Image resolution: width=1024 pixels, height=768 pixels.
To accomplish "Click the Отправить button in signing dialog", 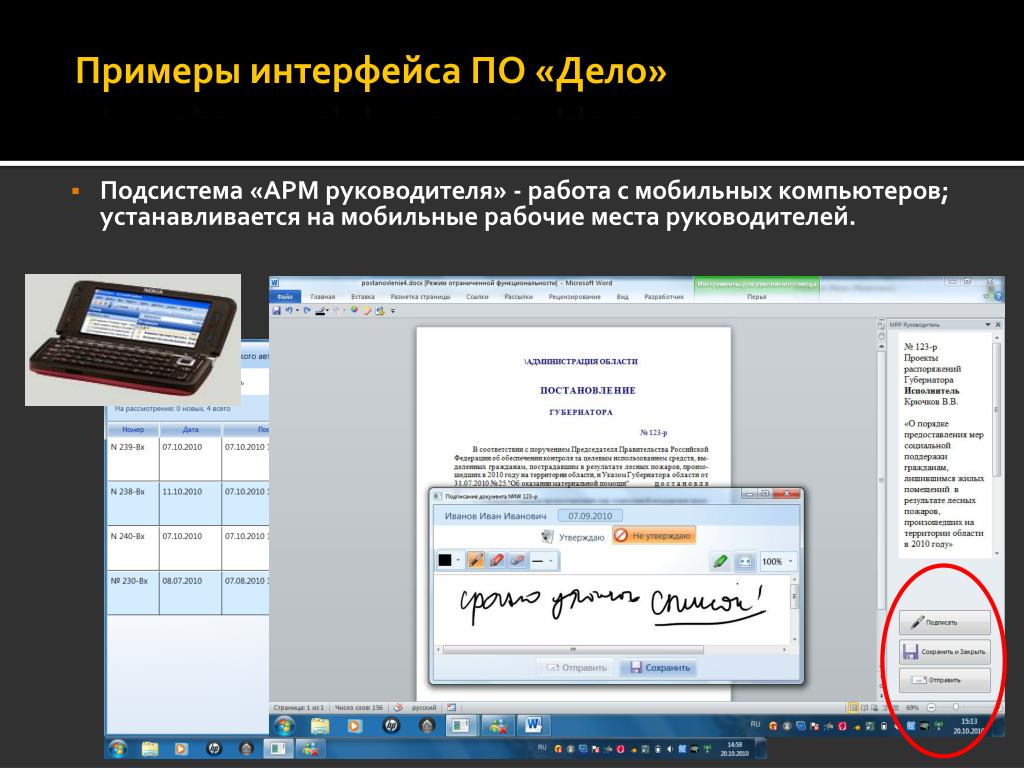I will (x=576, y=667).
